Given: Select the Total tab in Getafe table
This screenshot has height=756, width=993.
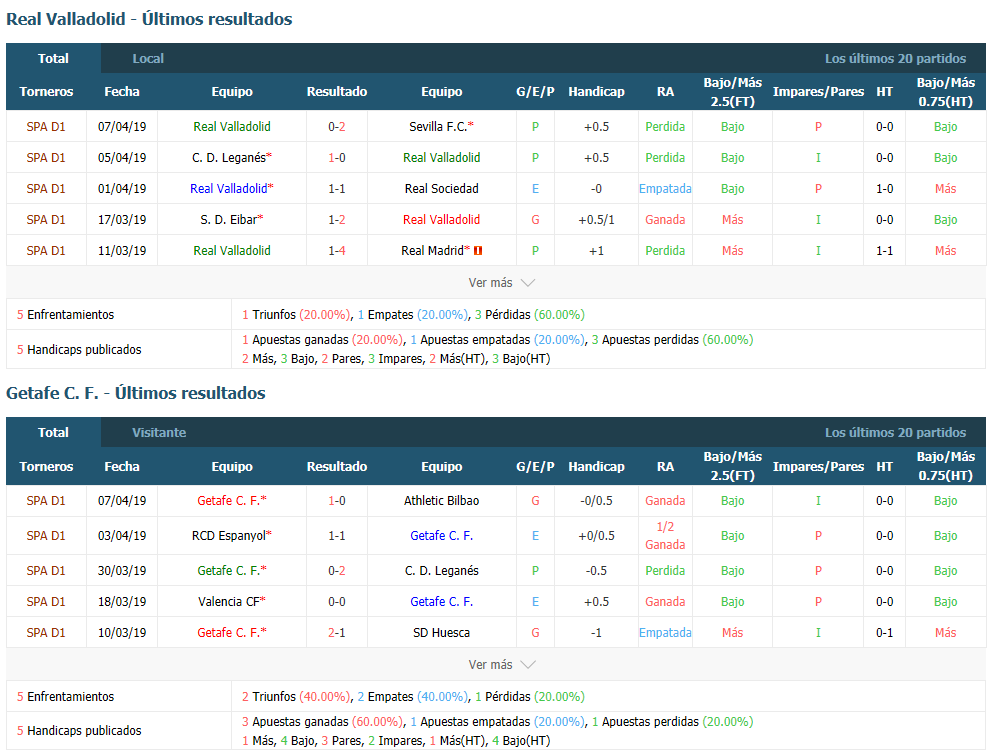Looking at the screenshot, I should point(53,432).
